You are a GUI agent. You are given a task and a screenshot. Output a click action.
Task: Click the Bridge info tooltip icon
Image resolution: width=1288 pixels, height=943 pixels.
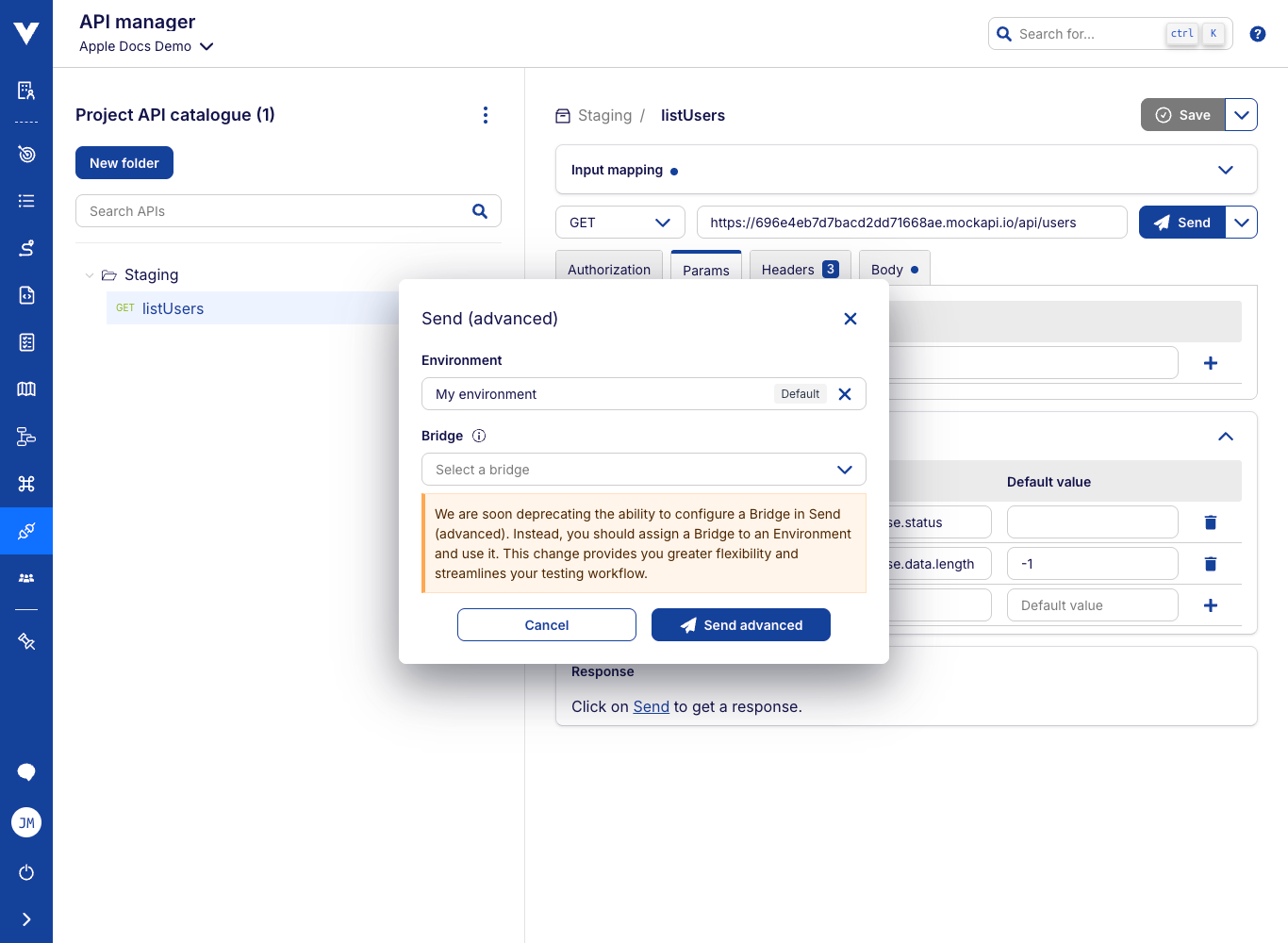[478, 436]
